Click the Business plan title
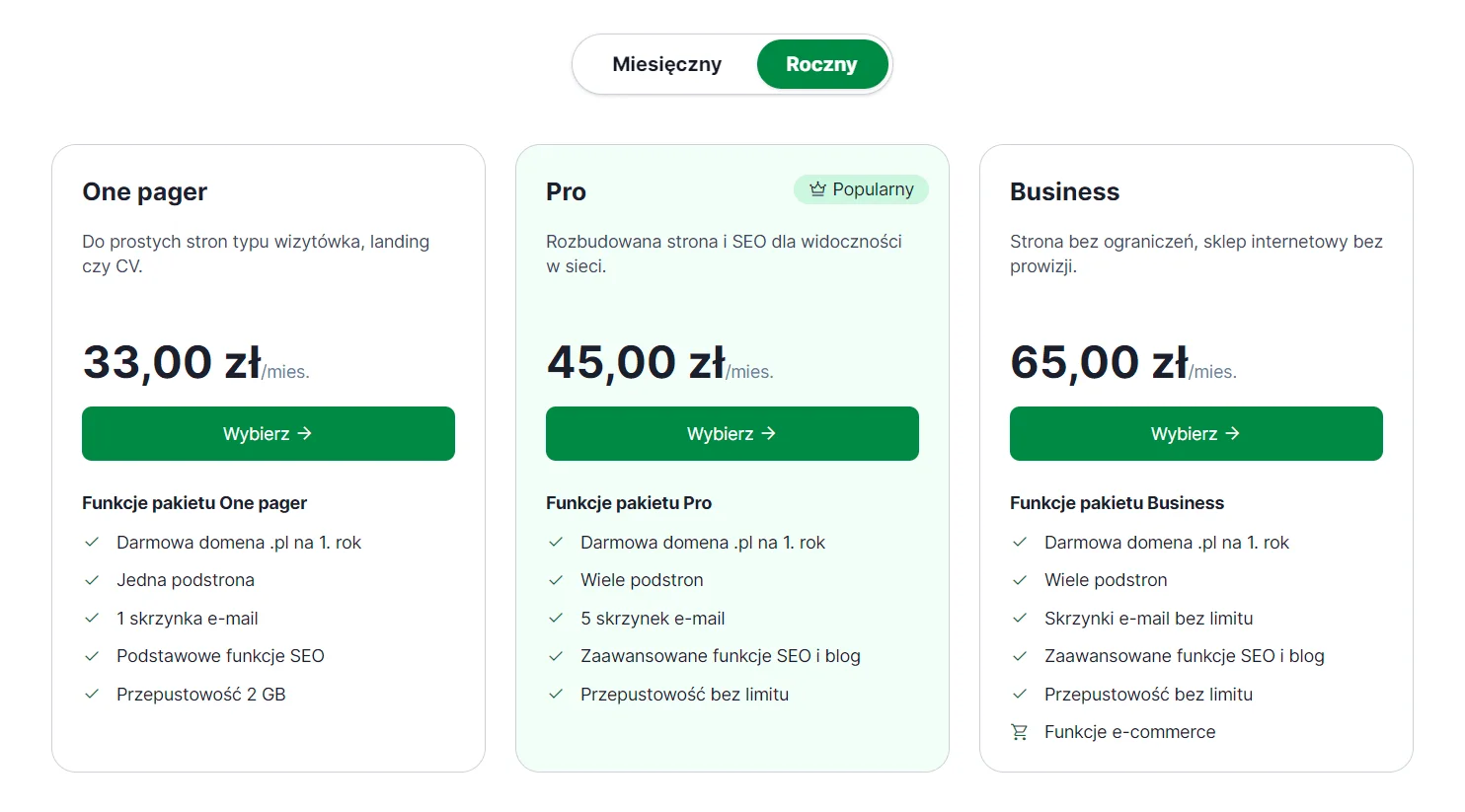The image size is (1465, 812). (x=1064, y=191)
